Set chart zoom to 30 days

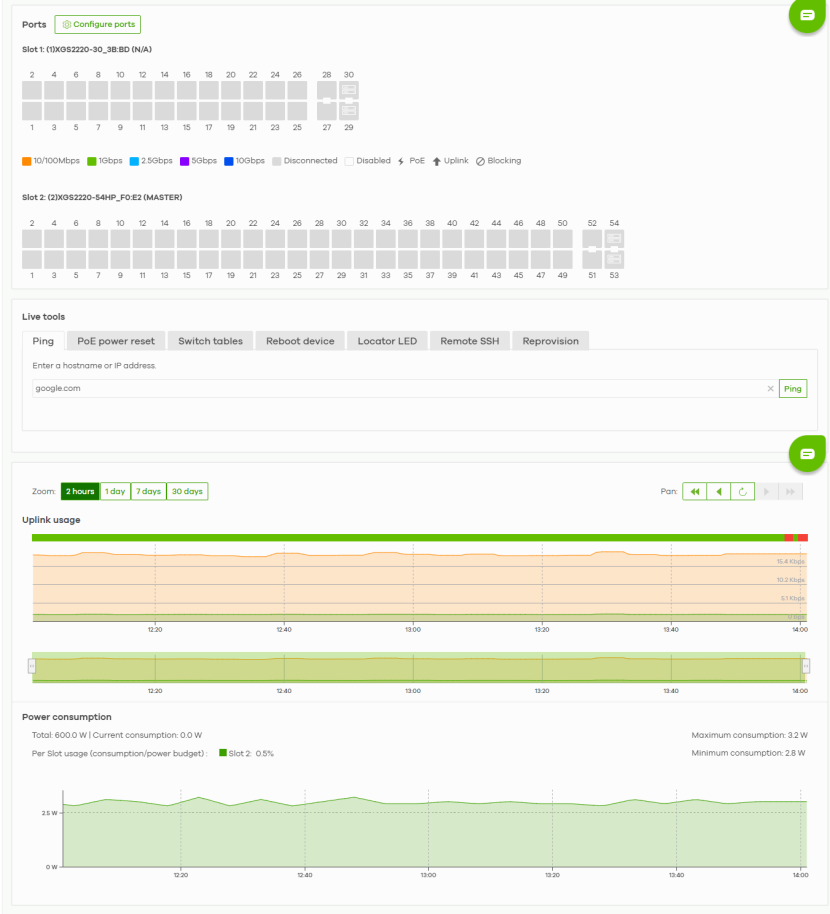[187, 492]
